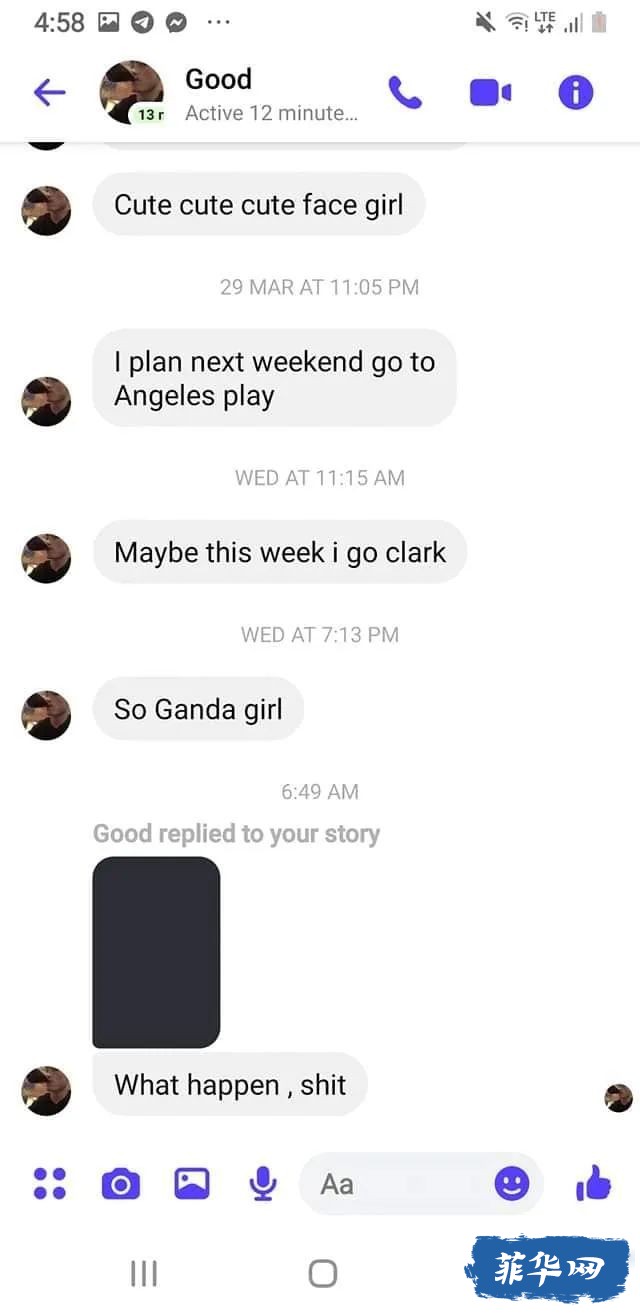Open conversation info details icon

tap(575, 93)
